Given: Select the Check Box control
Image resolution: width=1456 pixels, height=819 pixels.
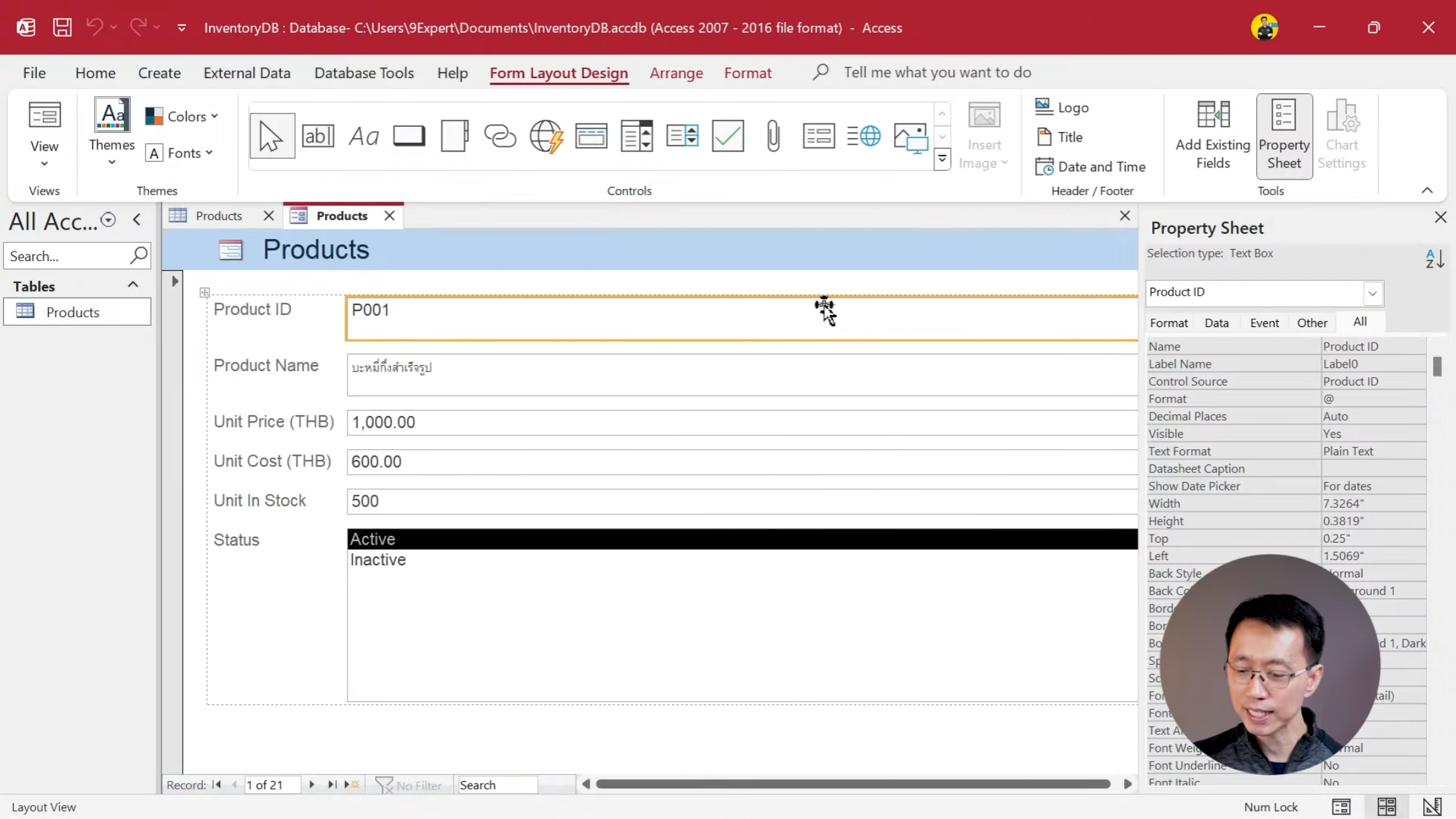Looking at the screenshot, I should [x=727, y=135].
